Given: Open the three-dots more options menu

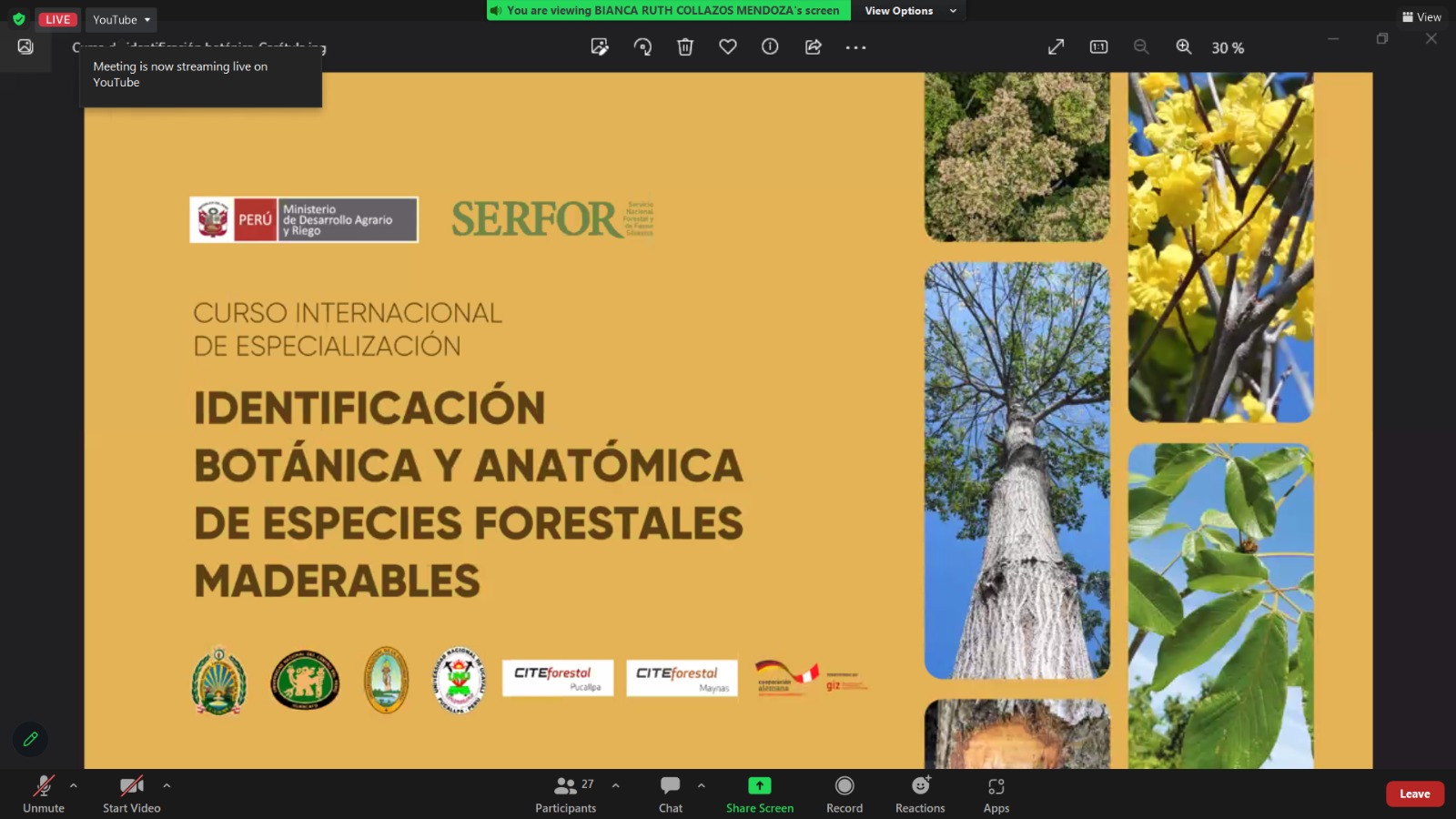Looking at the screenshot, I should [x=855, y=47].
